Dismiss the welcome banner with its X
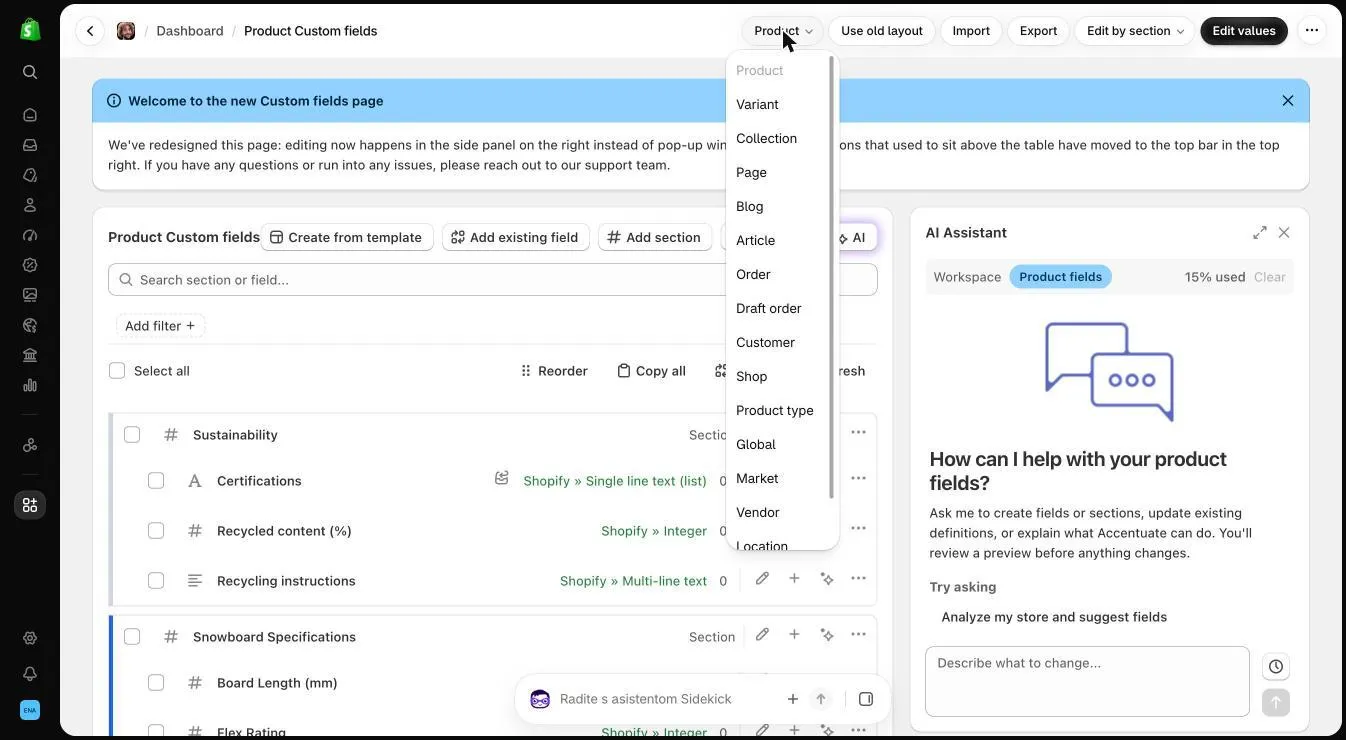The height and width of the screenshot is (740, 1346). 1288,101
